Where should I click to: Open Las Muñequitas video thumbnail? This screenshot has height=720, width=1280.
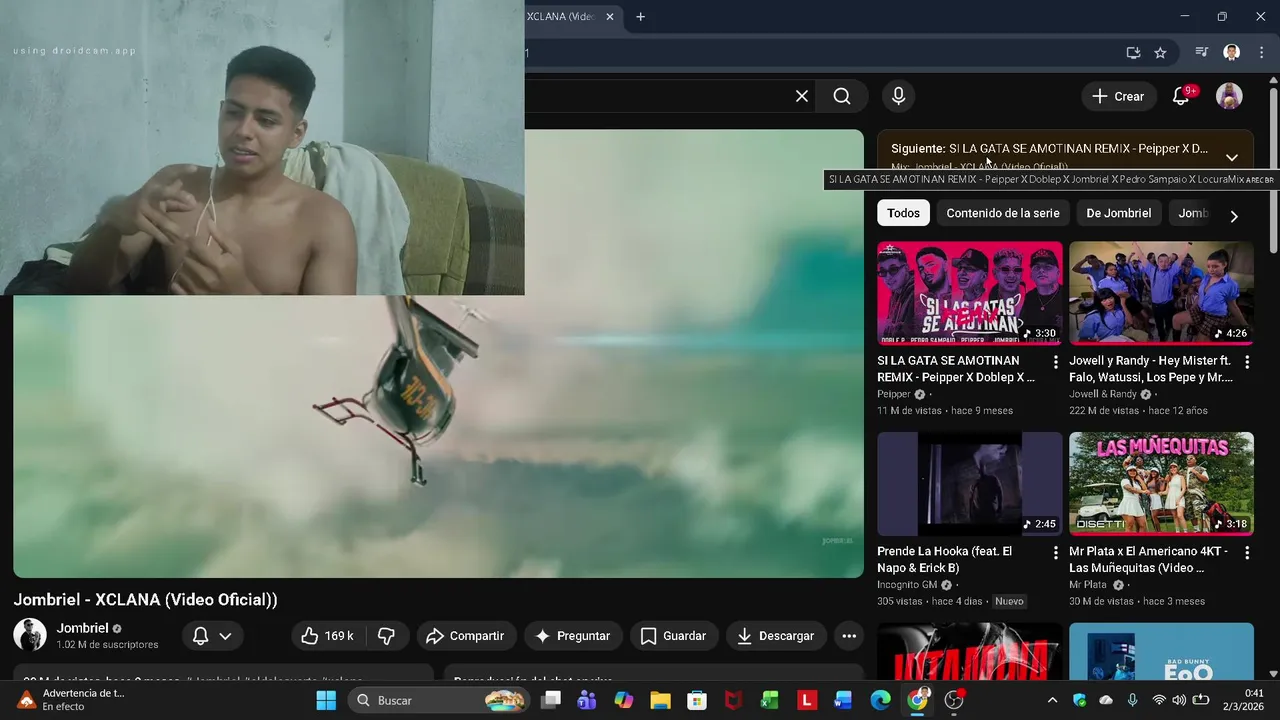tap(1161, 484)
